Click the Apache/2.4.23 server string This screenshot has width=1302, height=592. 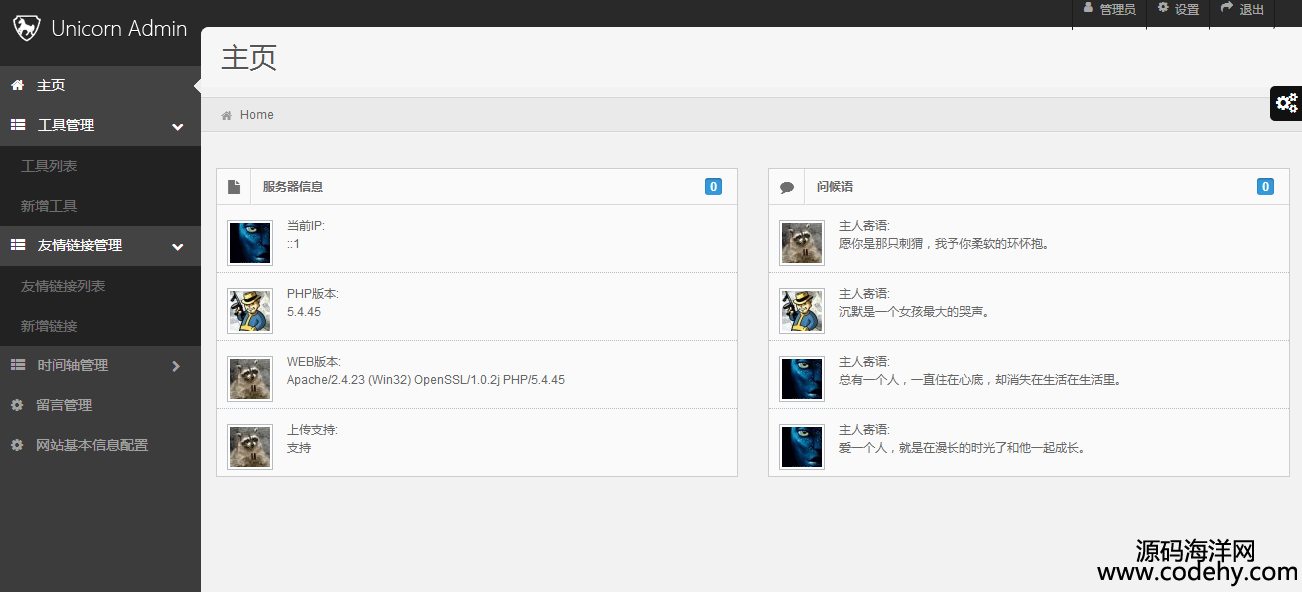426,380
